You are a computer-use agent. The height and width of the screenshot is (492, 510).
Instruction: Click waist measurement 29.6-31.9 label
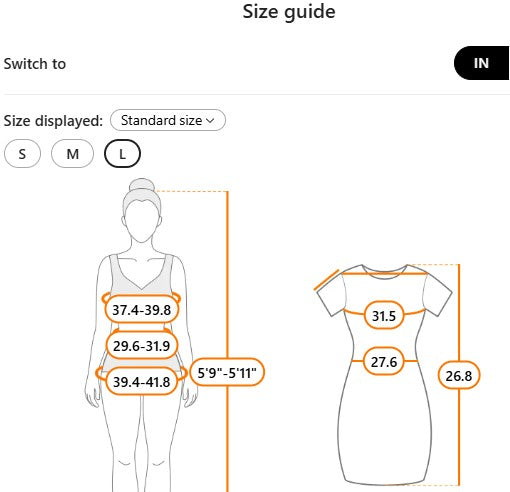click(x=142, y=346)
